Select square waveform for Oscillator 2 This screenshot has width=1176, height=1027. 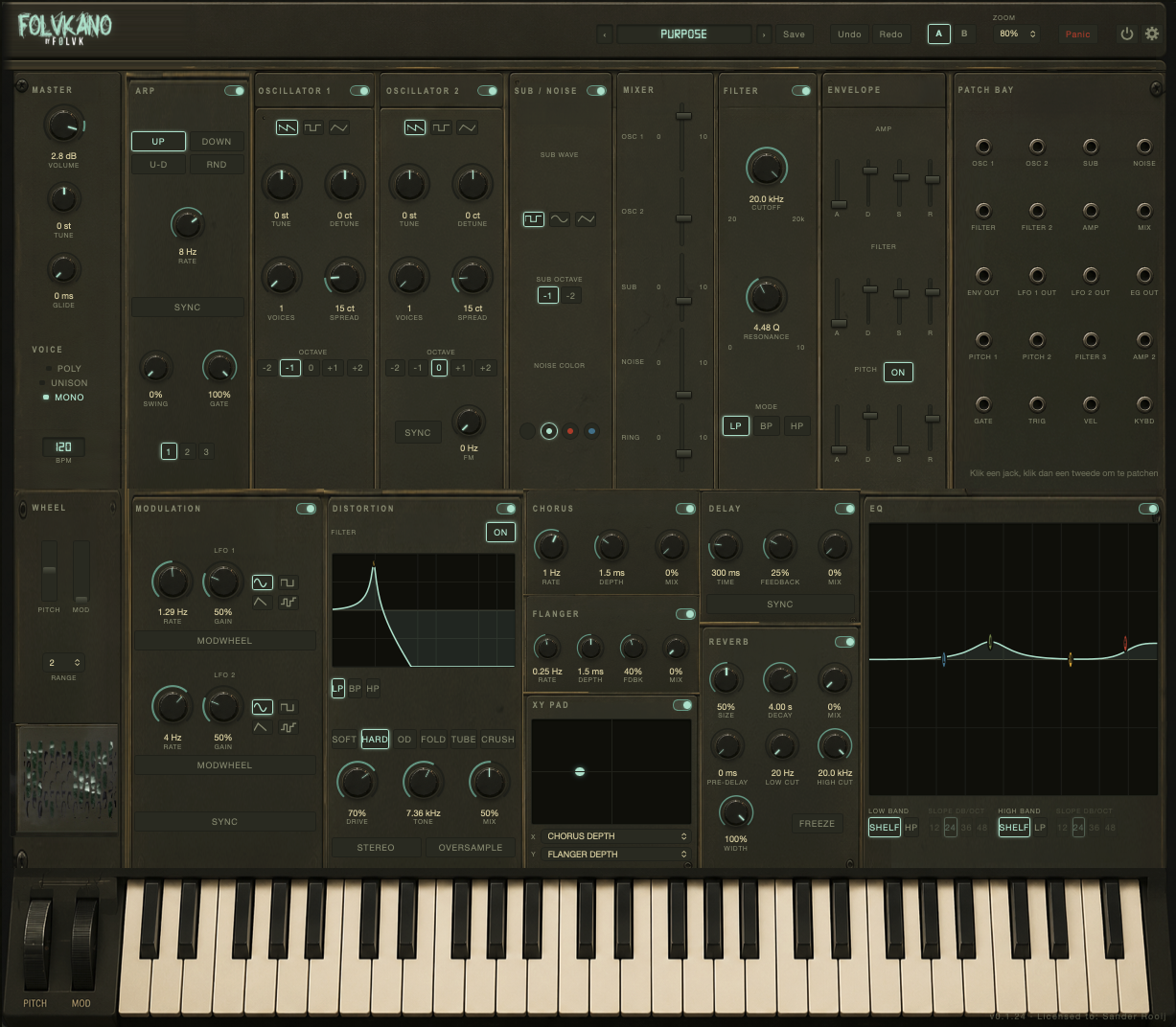pos(441,127)
